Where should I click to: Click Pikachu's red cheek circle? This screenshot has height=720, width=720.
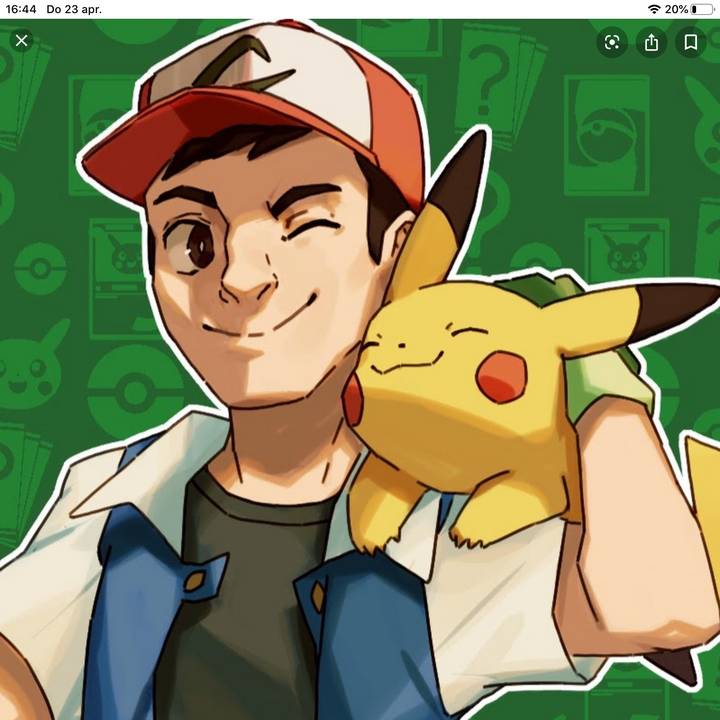[x=500, y=378]
